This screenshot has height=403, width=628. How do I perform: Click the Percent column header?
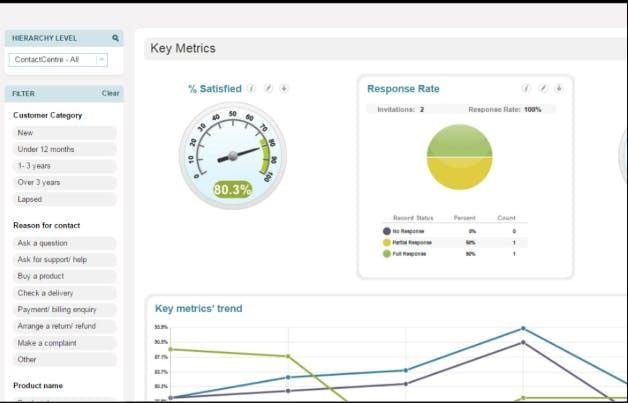tap(465, 218)
